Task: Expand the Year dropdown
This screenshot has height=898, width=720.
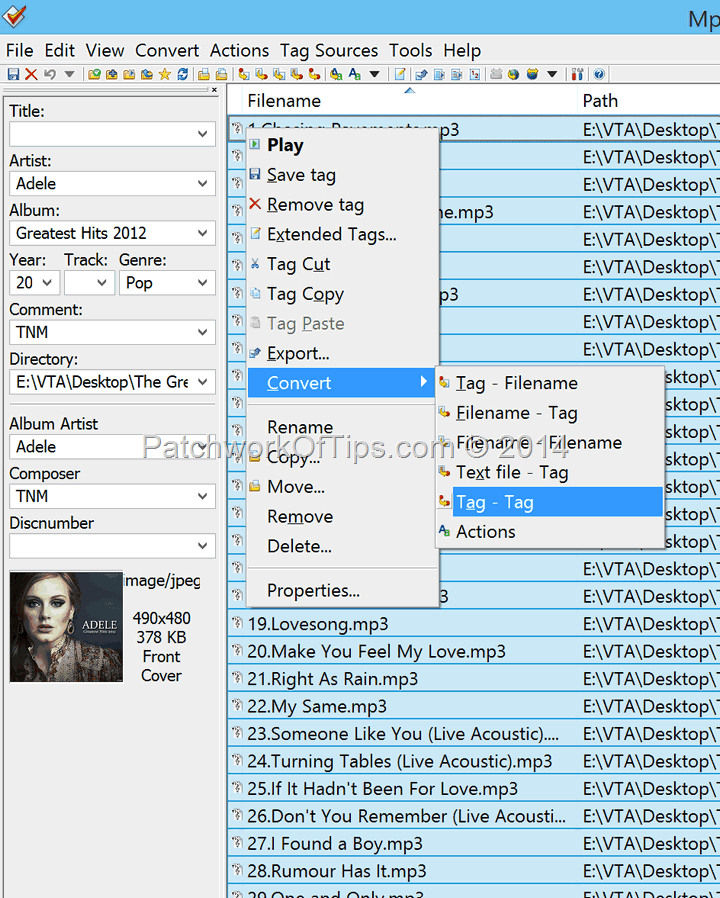Action: 47,283
